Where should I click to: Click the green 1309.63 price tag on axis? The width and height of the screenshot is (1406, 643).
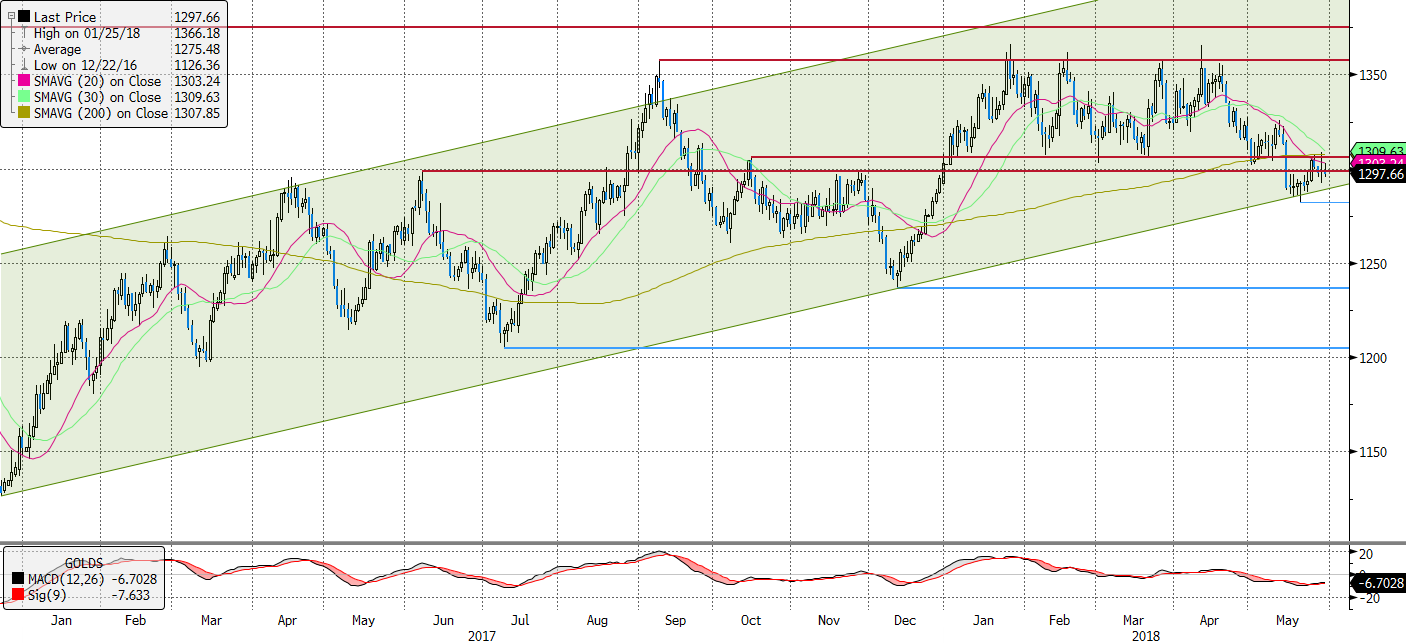point(1378,151)
